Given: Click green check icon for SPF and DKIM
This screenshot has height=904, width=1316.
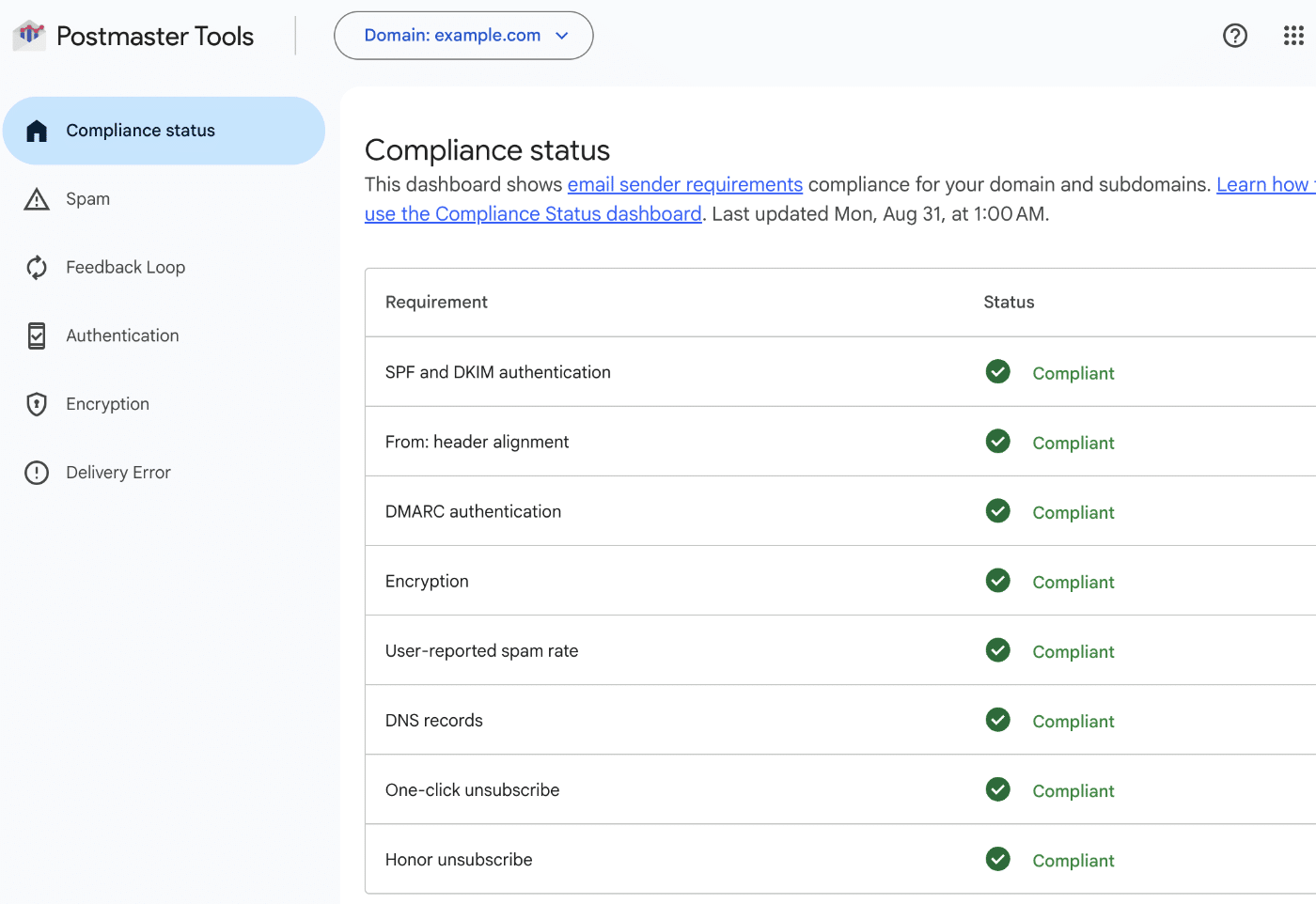Looking at the screenshot, I should [x=998, y=372].
